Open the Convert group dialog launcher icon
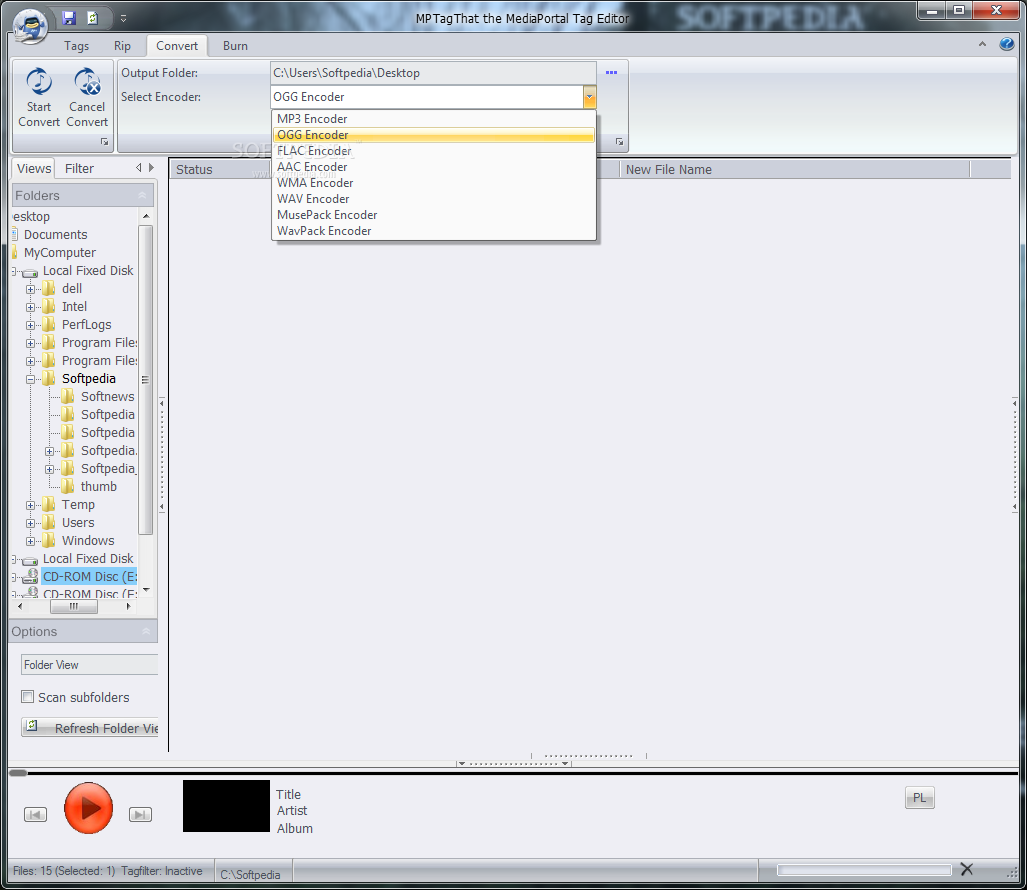Screen dimensions: 1027x890 tap(104, 141)
